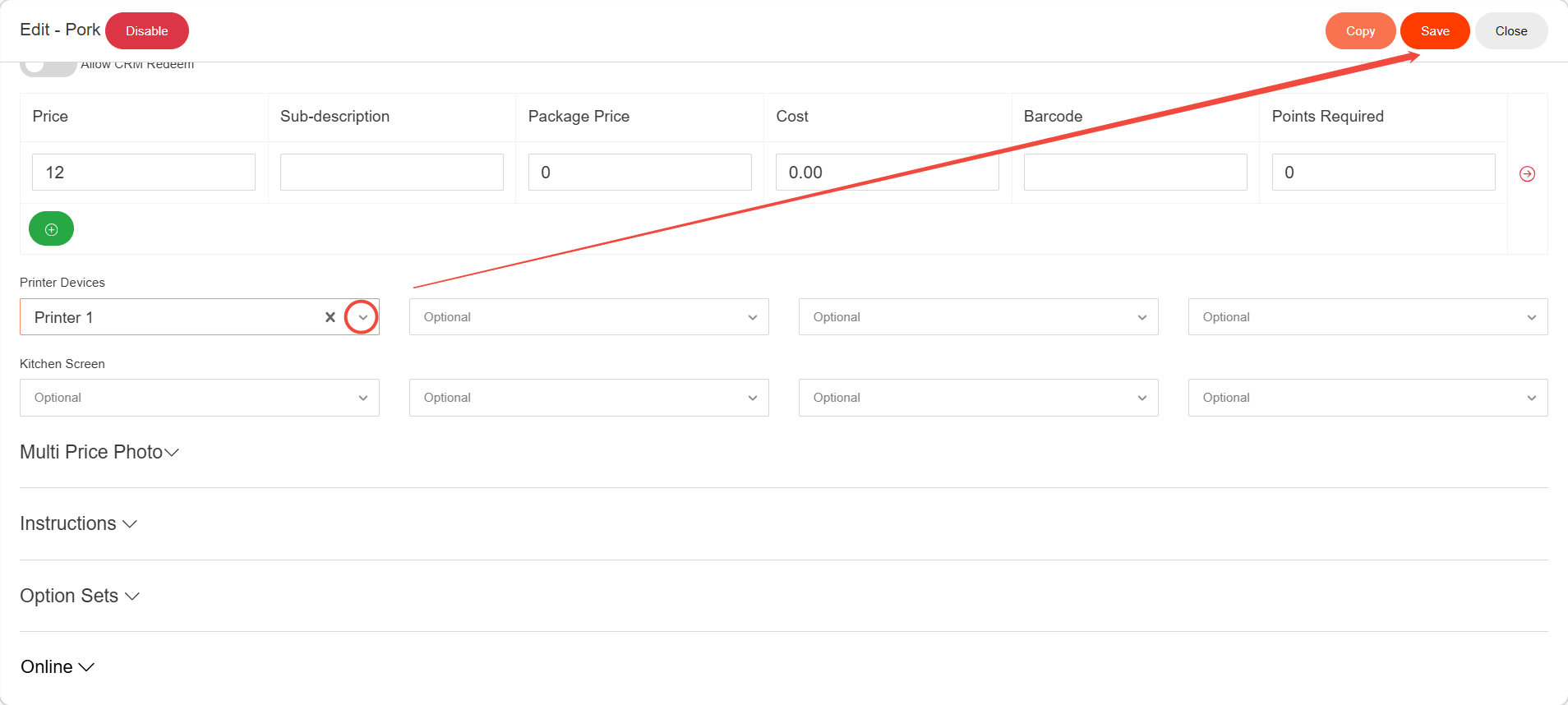Open the first Kitchen Screen dropdown
The height and width of the screenshot is (705, 1568).
click(199, 398)
